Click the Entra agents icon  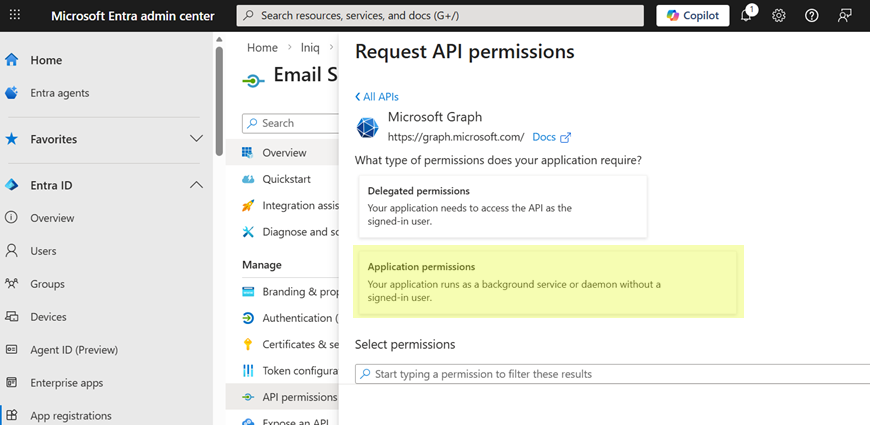(x=12, y=93)
